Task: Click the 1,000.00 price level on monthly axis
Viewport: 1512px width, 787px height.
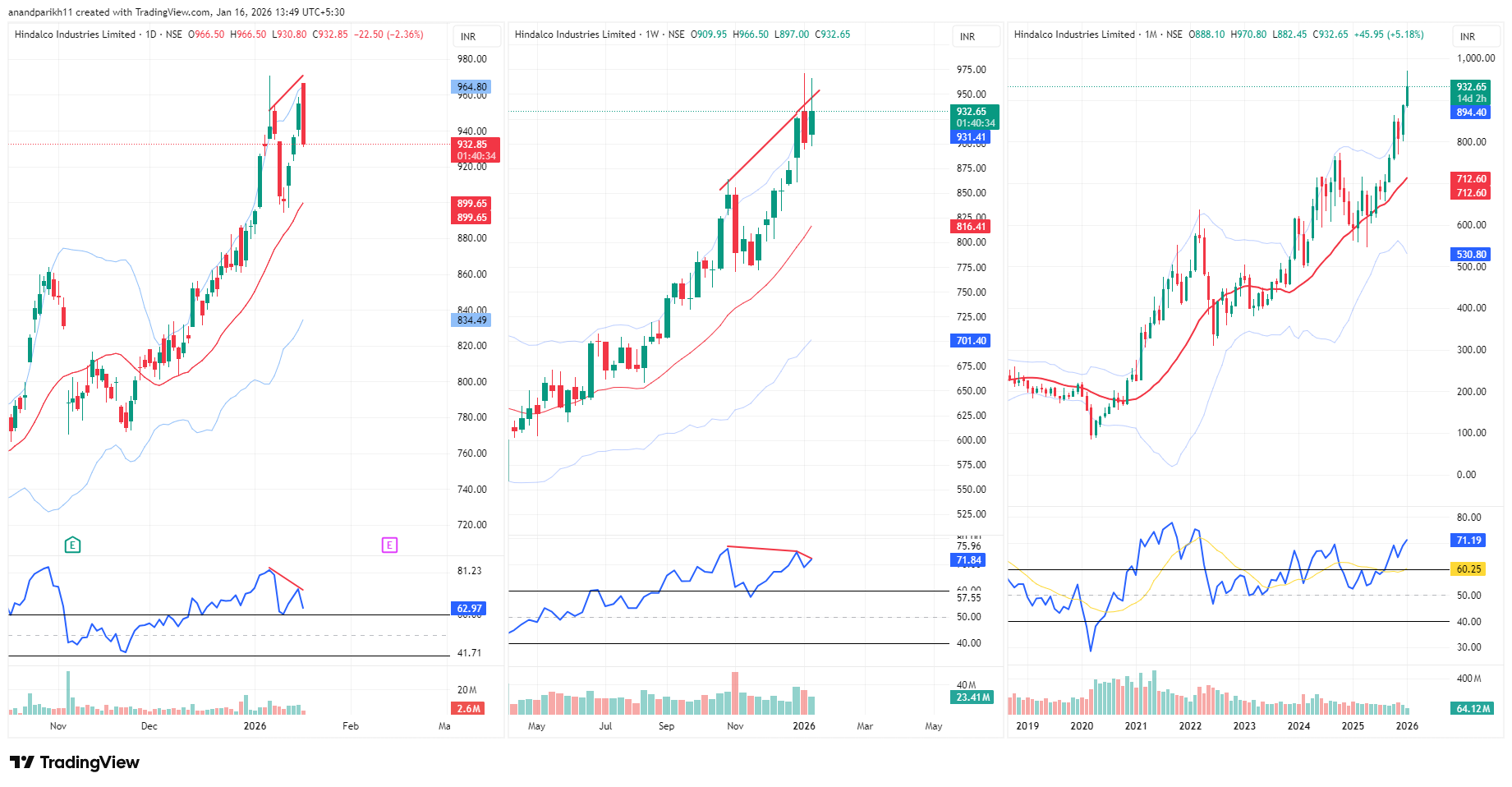Action: 1476,58
